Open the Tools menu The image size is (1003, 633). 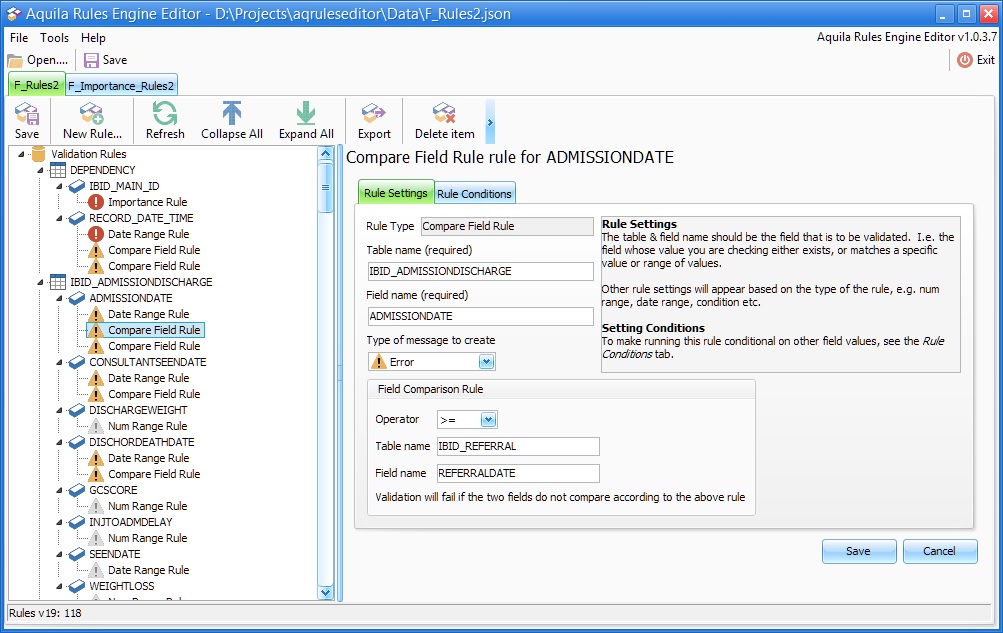tap(55, 38)
